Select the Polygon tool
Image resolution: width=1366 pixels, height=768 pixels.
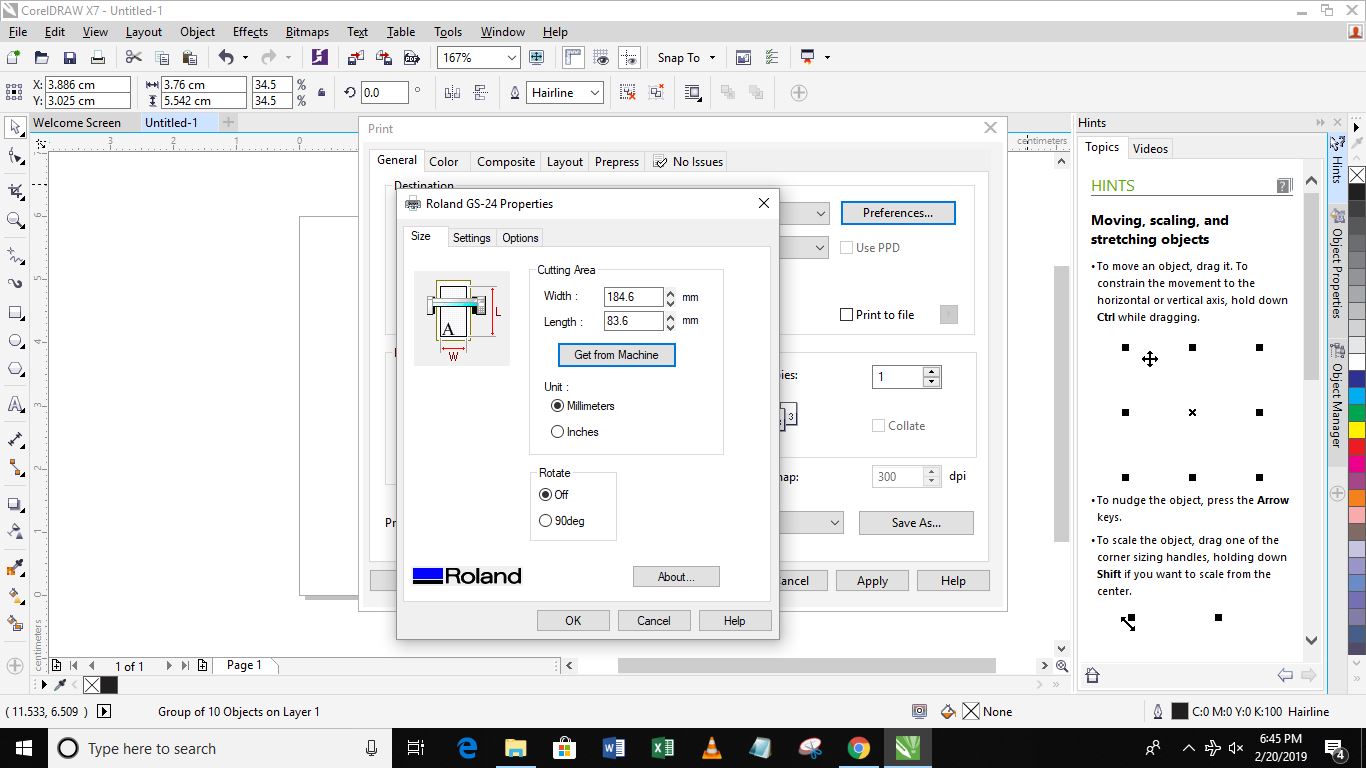pos(15,371)
